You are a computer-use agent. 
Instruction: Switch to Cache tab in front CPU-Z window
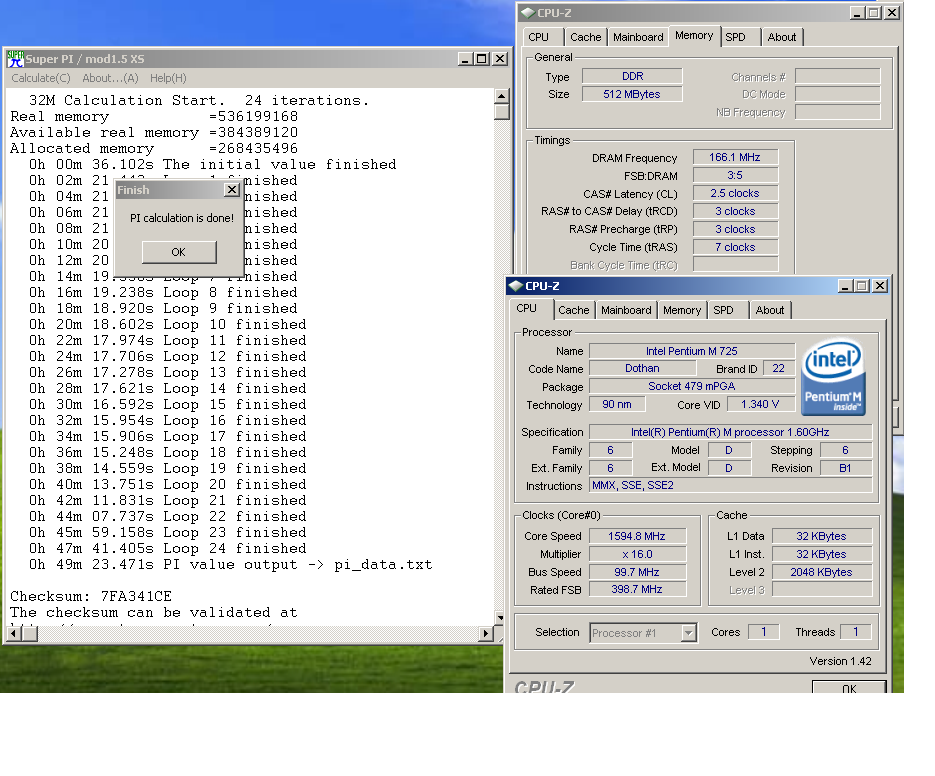point(574,310)
